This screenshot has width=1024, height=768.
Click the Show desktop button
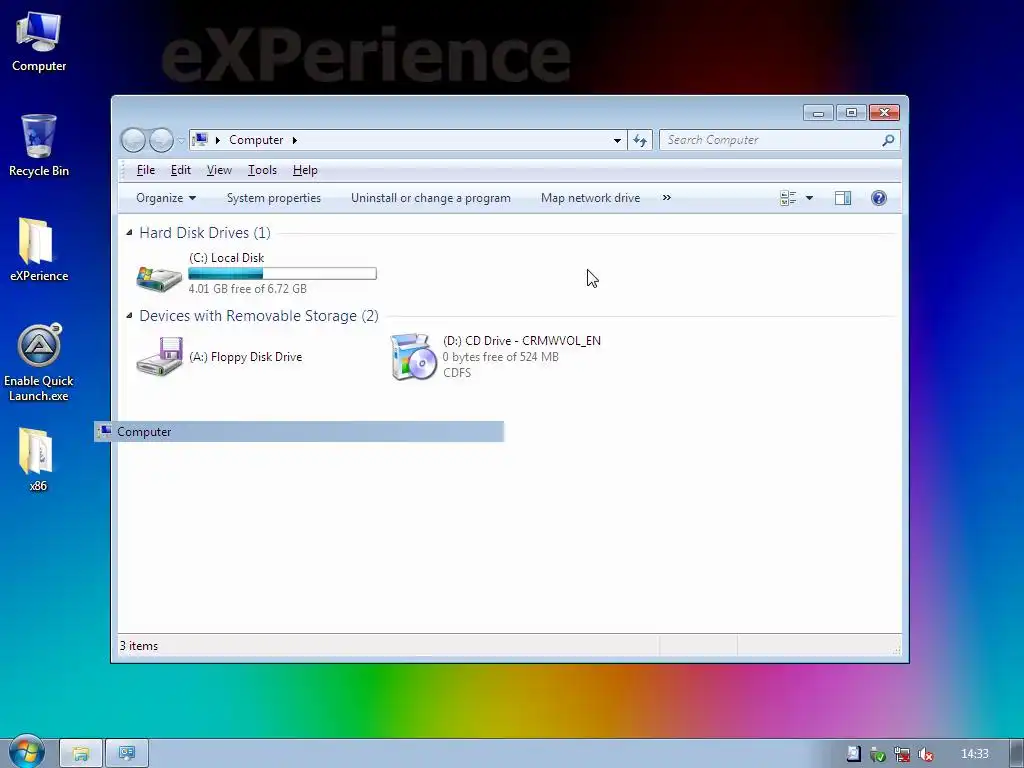pos(1017,754)
